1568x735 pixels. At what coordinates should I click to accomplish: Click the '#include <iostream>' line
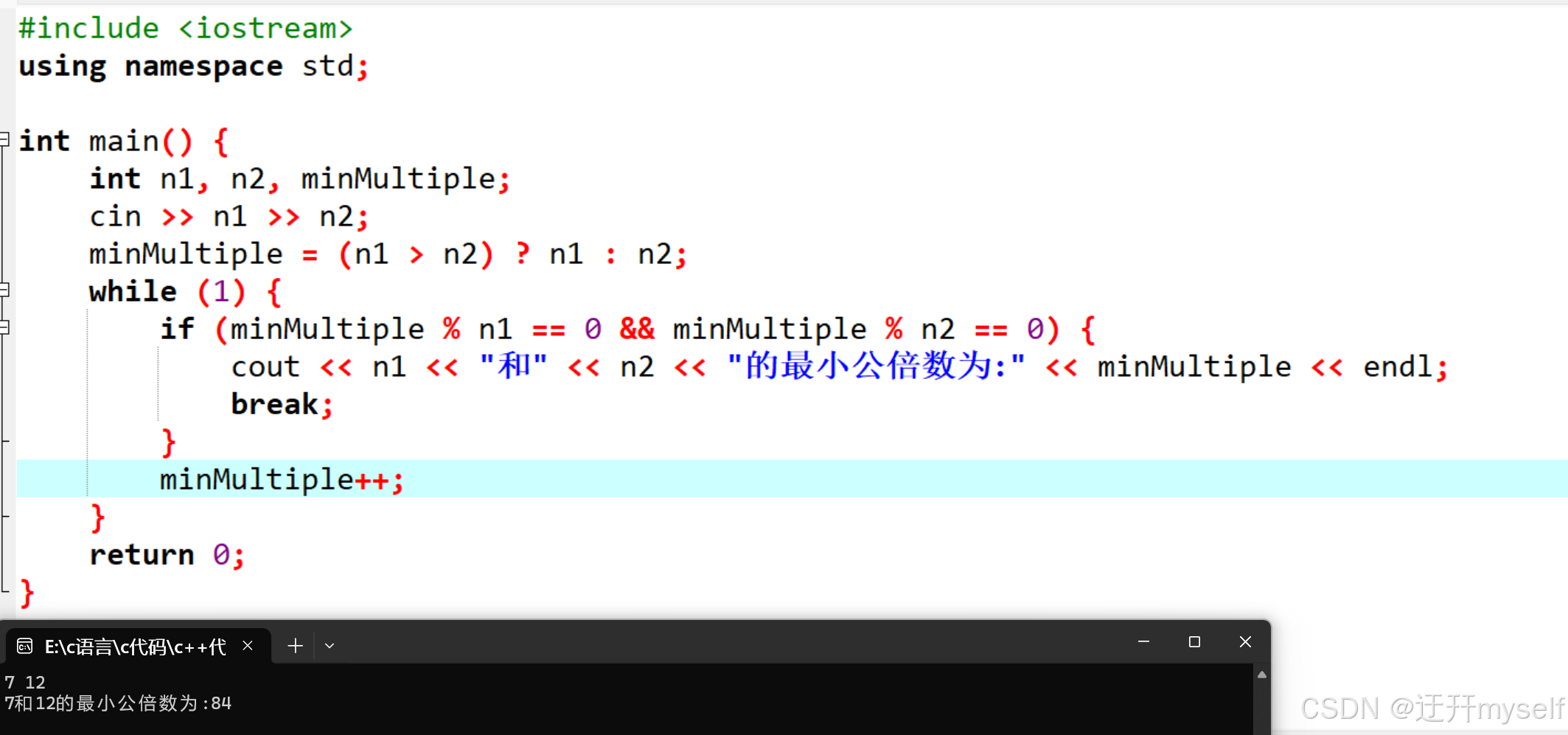click(186, 29)
